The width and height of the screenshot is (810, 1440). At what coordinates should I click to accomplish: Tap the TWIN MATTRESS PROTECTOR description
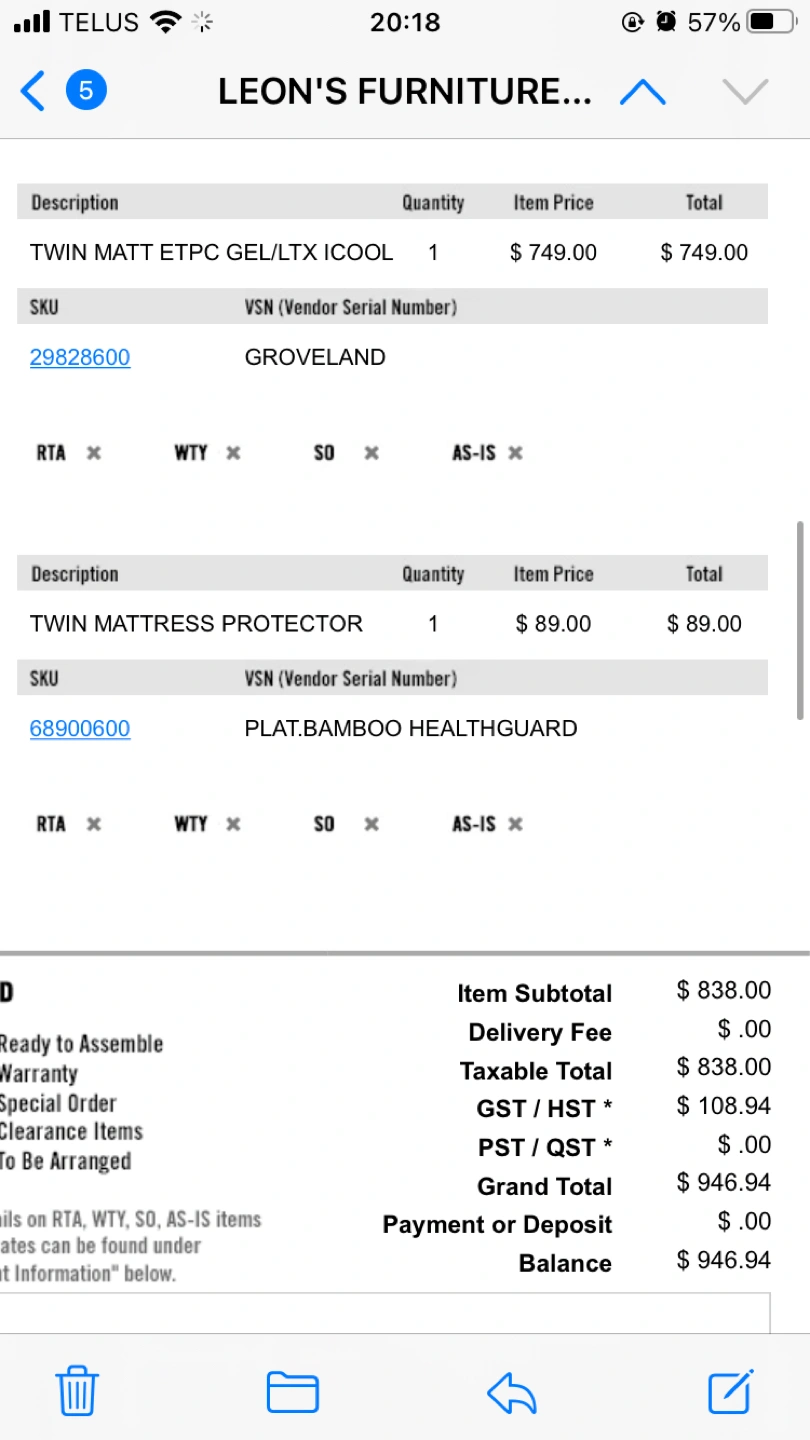point(196,624)
